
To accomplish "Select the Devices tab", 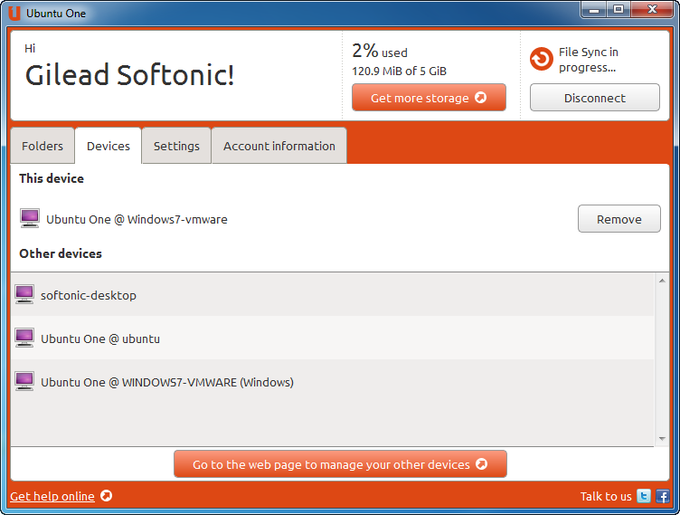I will (108, 146).
